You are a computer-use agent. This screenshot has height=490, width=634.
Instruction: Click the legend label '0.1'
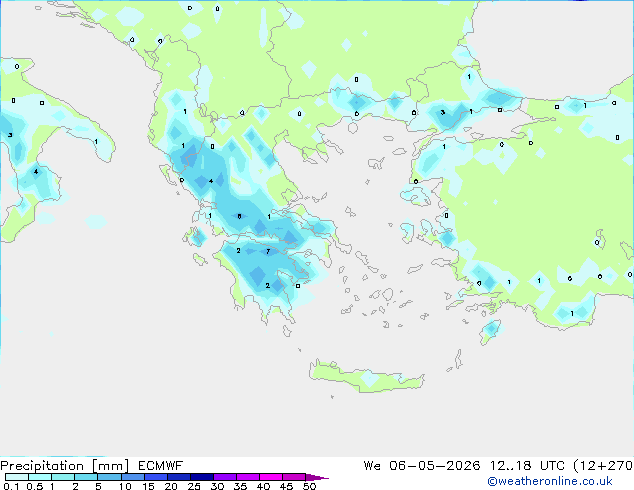coord(11,486)
